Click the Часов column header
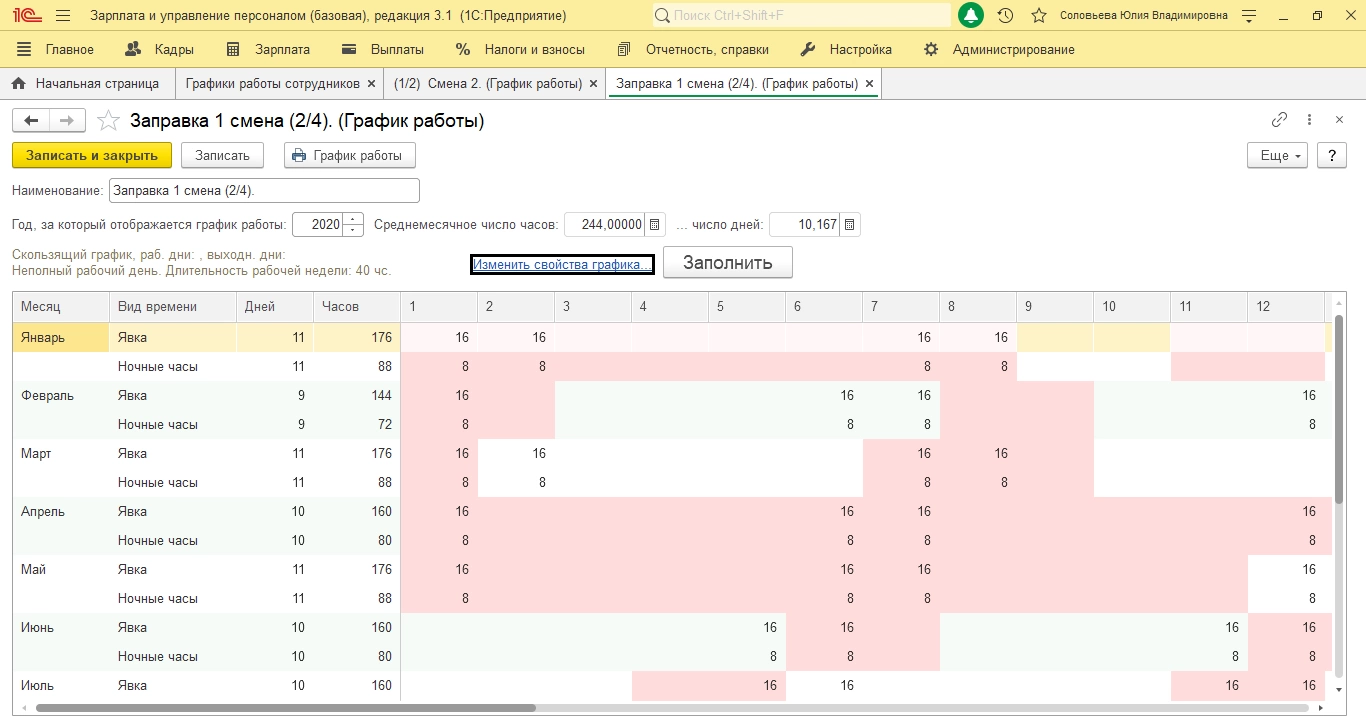This screenshot has height=728, width=1366. 356,307
